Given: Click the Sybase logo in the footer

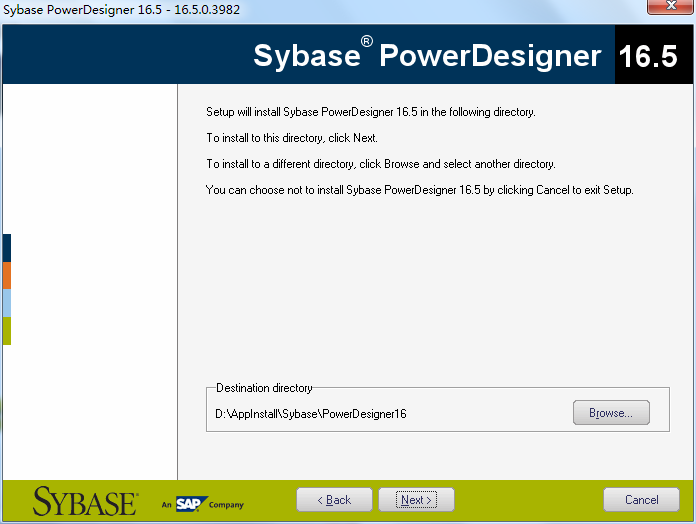Looking at the screenshot, I should pyautogui.click(x=85, y=501).
